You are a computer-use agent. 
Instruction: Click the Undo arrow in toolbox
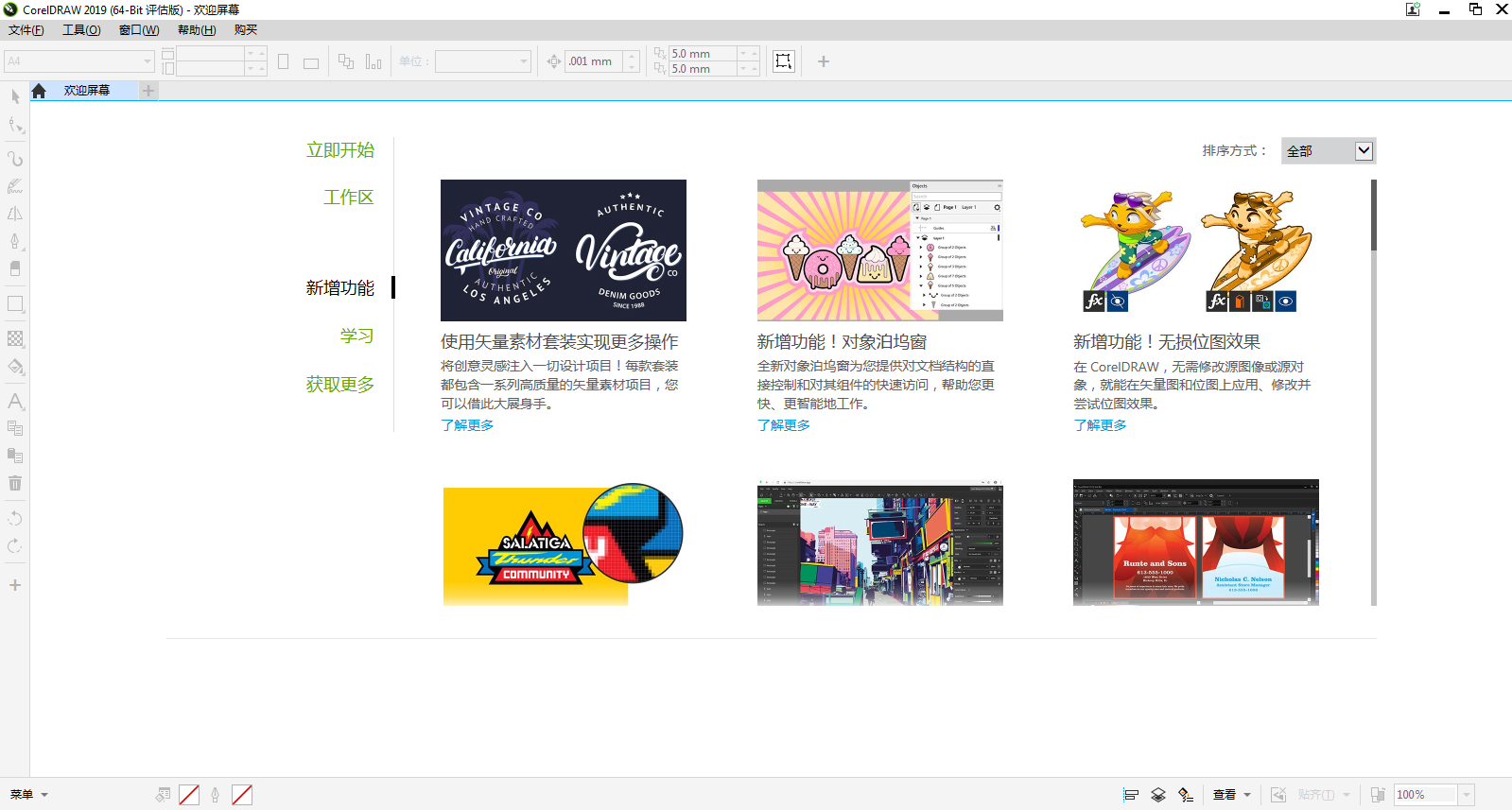click(15, 518)
